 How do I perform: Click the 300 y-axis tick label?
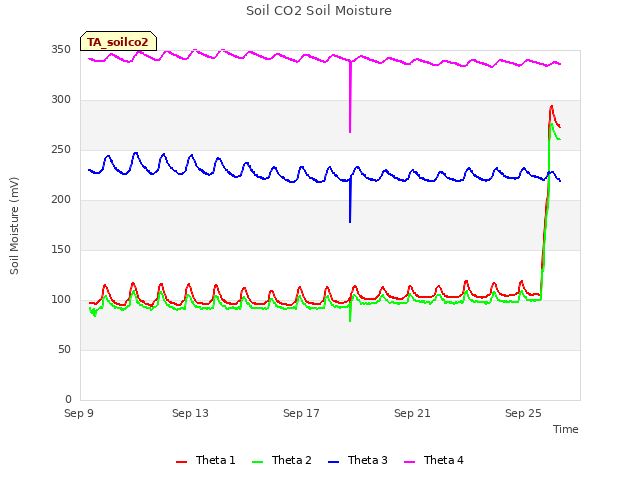tap(61, 100)
